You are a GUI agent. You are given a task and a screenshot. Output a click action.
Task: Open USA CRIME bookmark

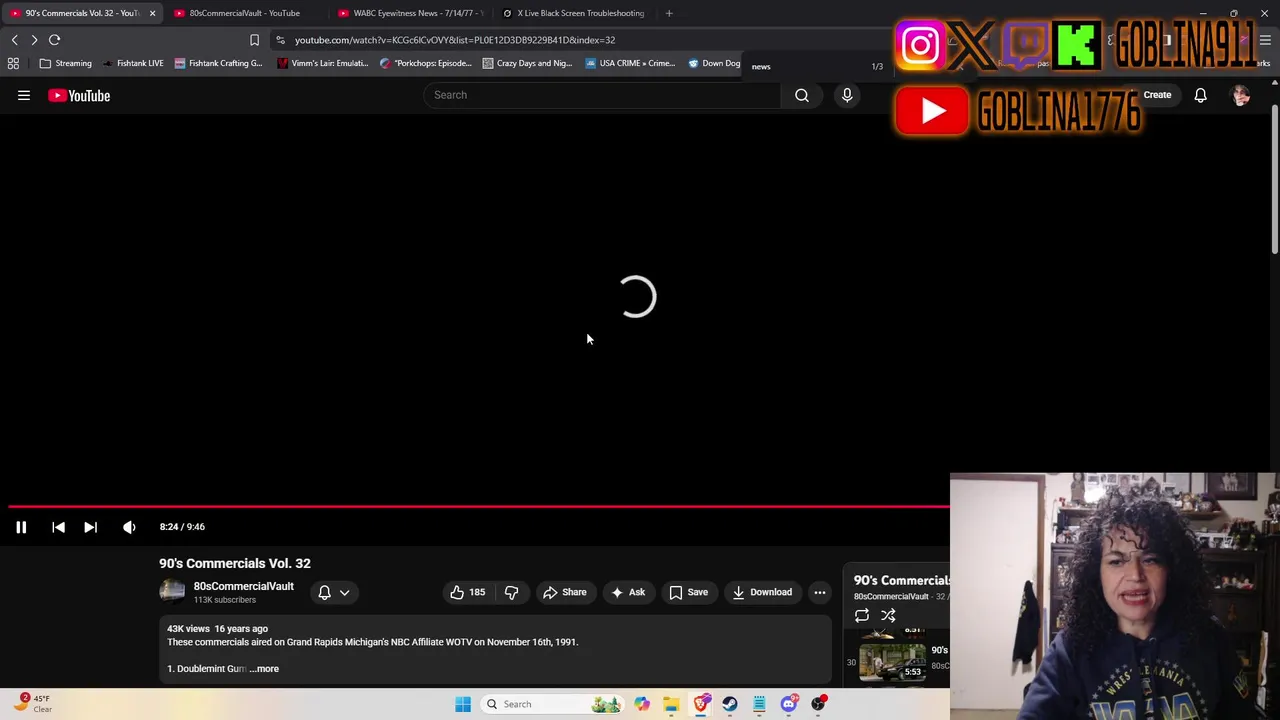pos(630,63)
